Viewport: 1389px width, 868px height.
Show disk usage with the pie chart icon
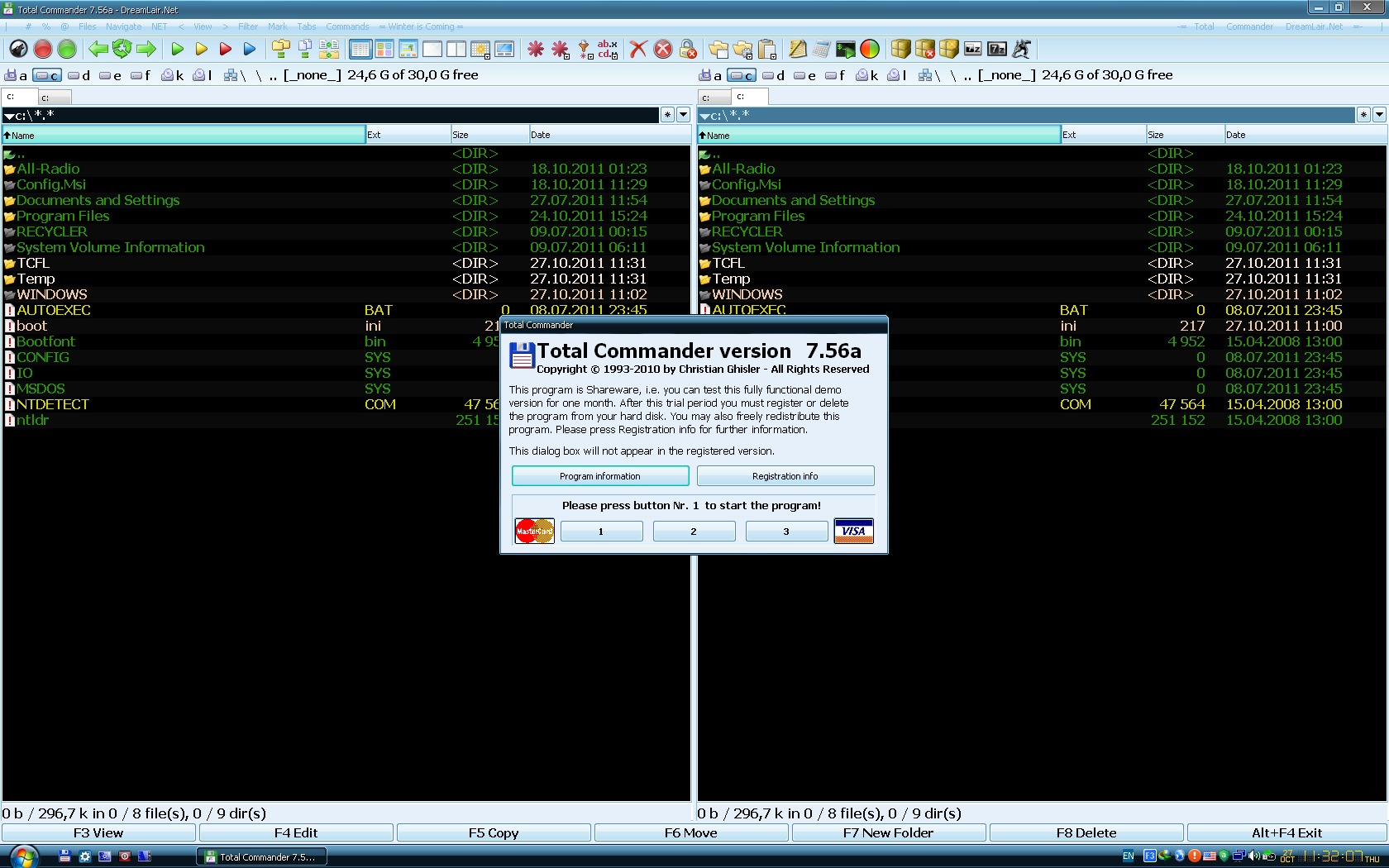coord(870,49)
